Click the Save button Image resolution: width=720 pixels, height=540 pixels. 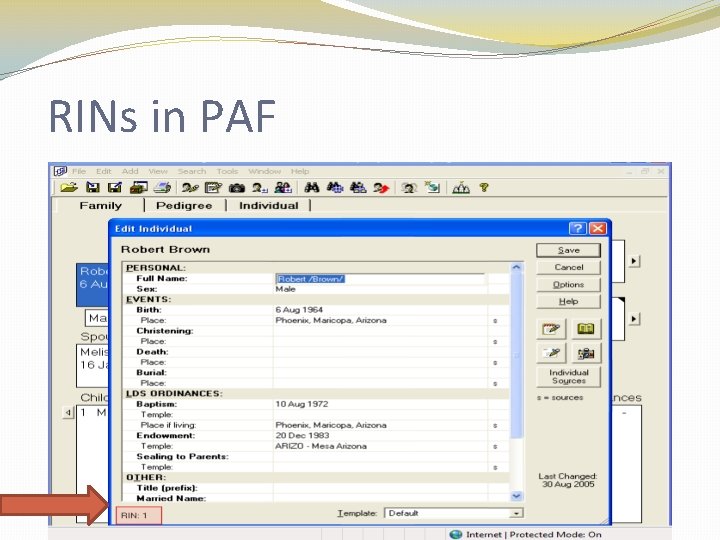tap(568, 250)
